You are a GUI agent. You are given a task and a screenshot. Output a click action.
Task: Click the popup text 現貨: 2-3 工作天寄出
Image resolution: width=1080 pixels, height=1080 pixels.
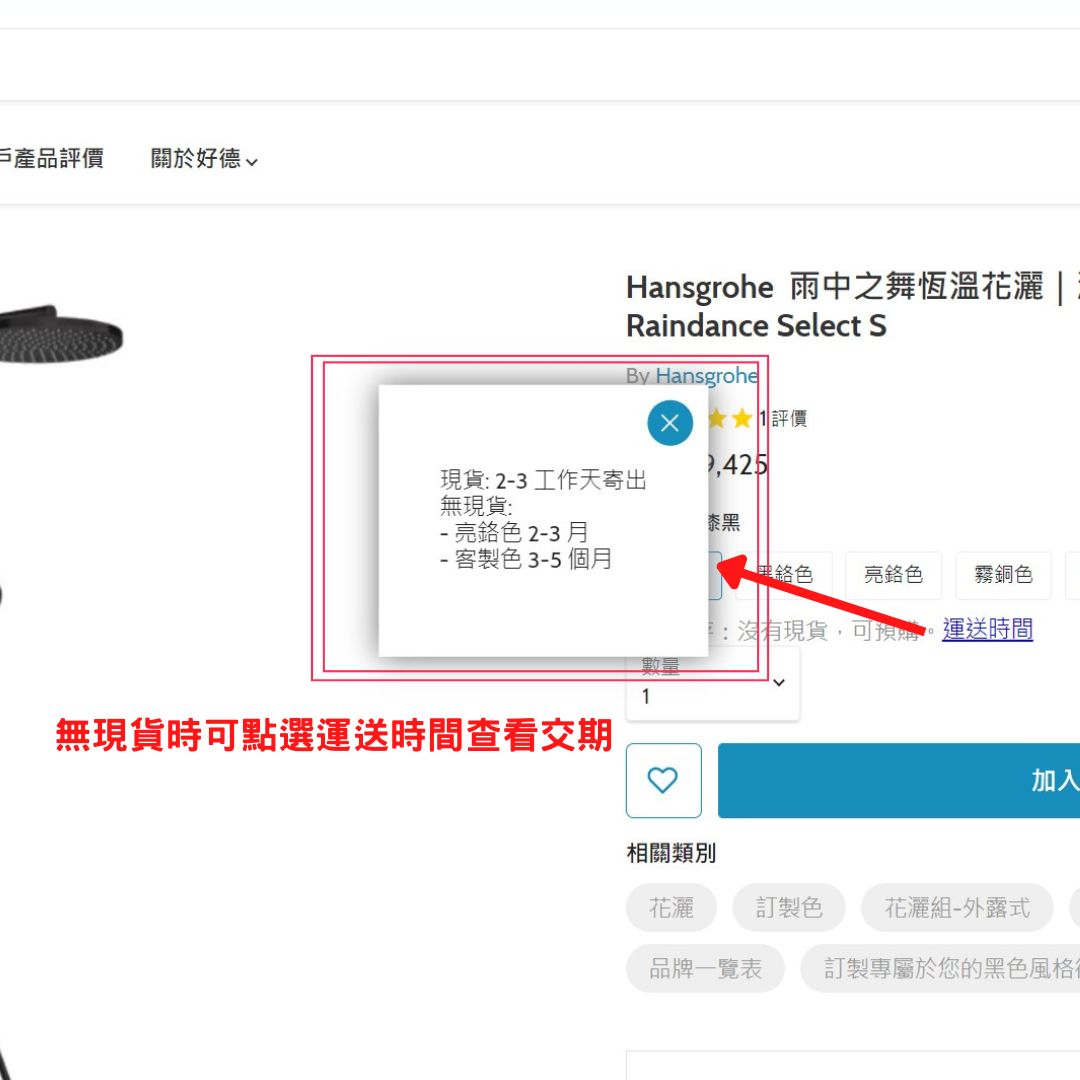pyautogui.click(x=543, y=480)
